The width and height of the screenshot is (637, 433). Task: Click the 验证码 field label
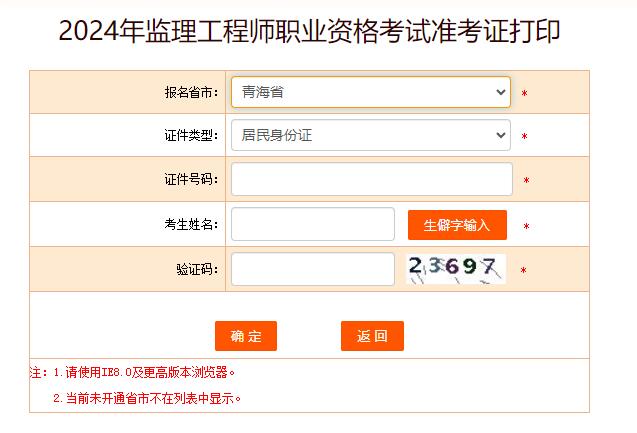197,269
